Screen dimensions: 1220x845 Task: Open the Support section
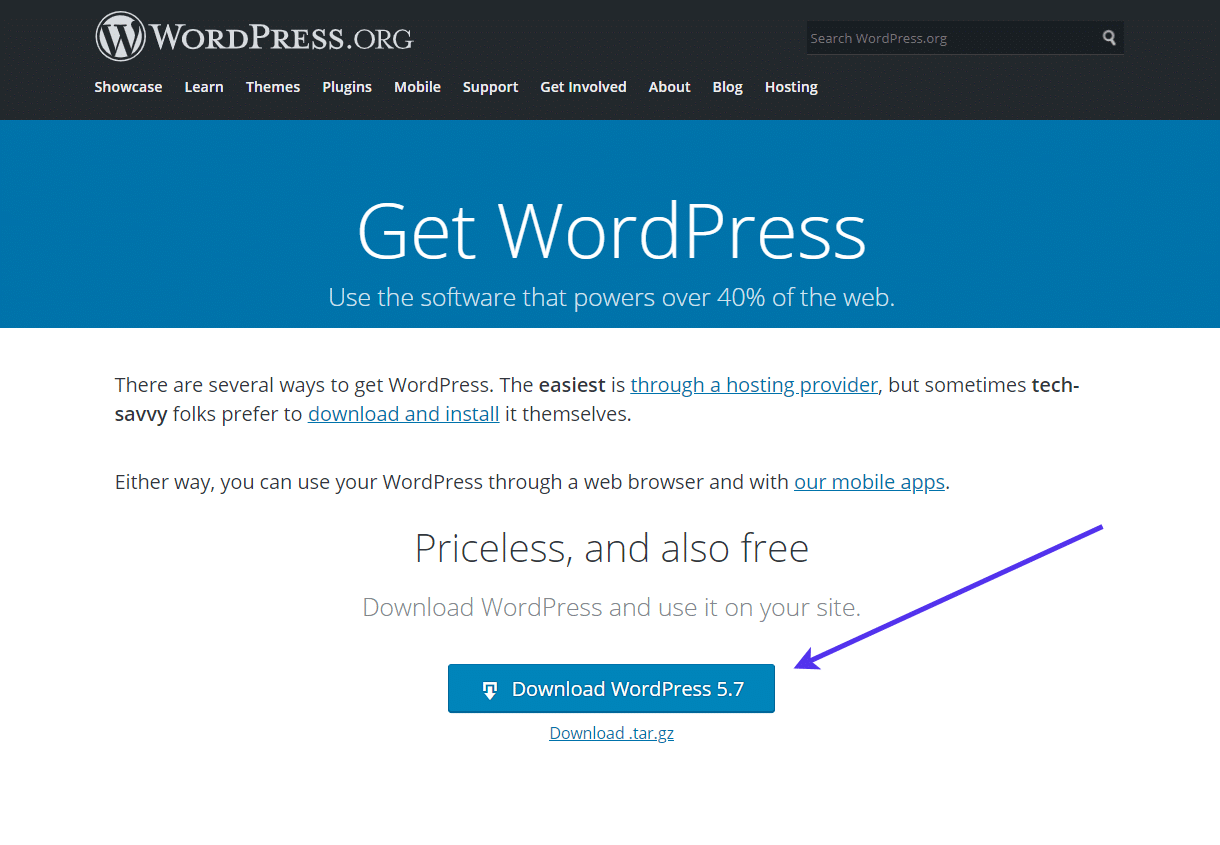(490, 87)
